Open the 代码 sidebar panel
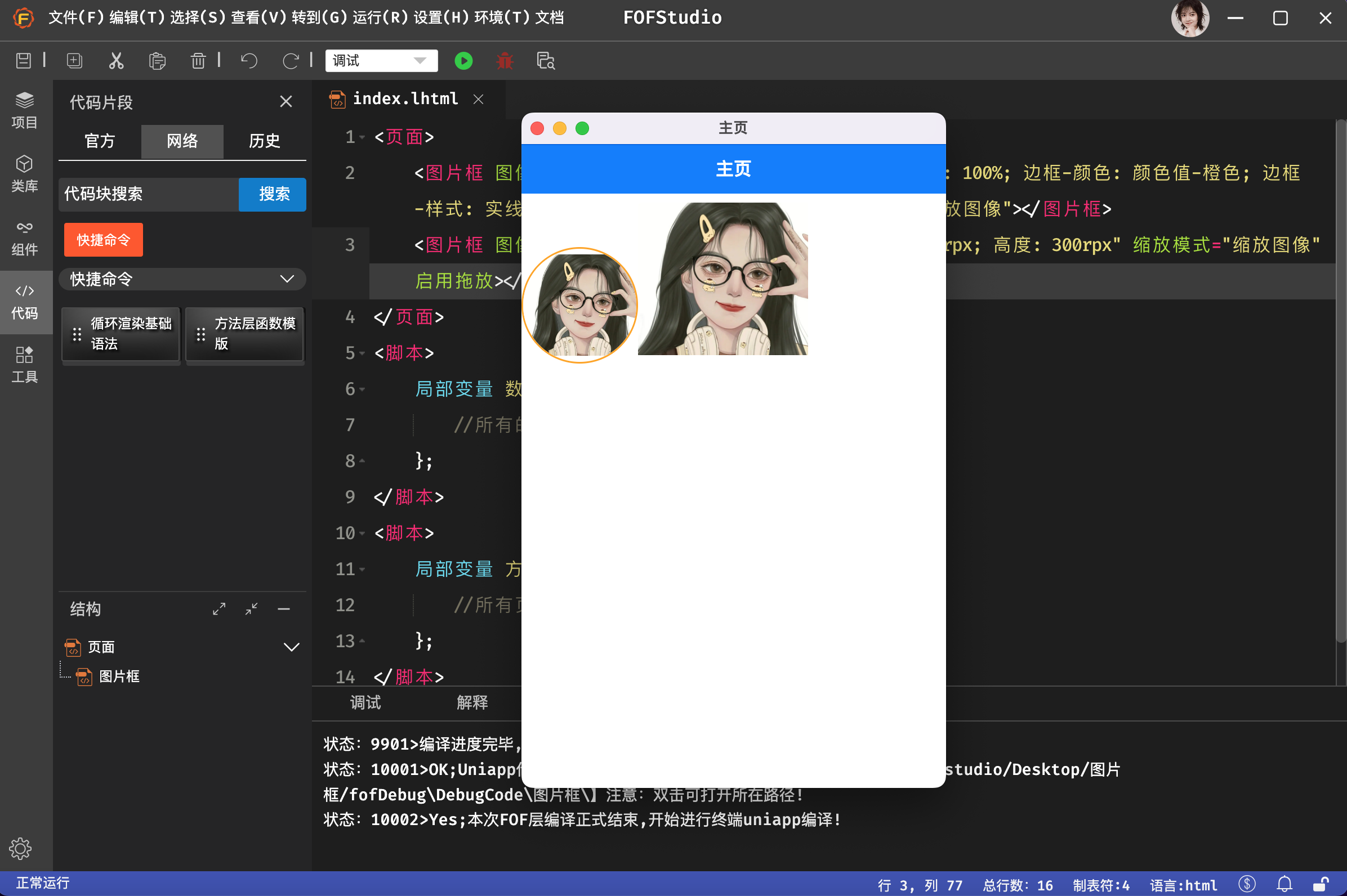Viewport: 1347px width, 896px height. 25,302
